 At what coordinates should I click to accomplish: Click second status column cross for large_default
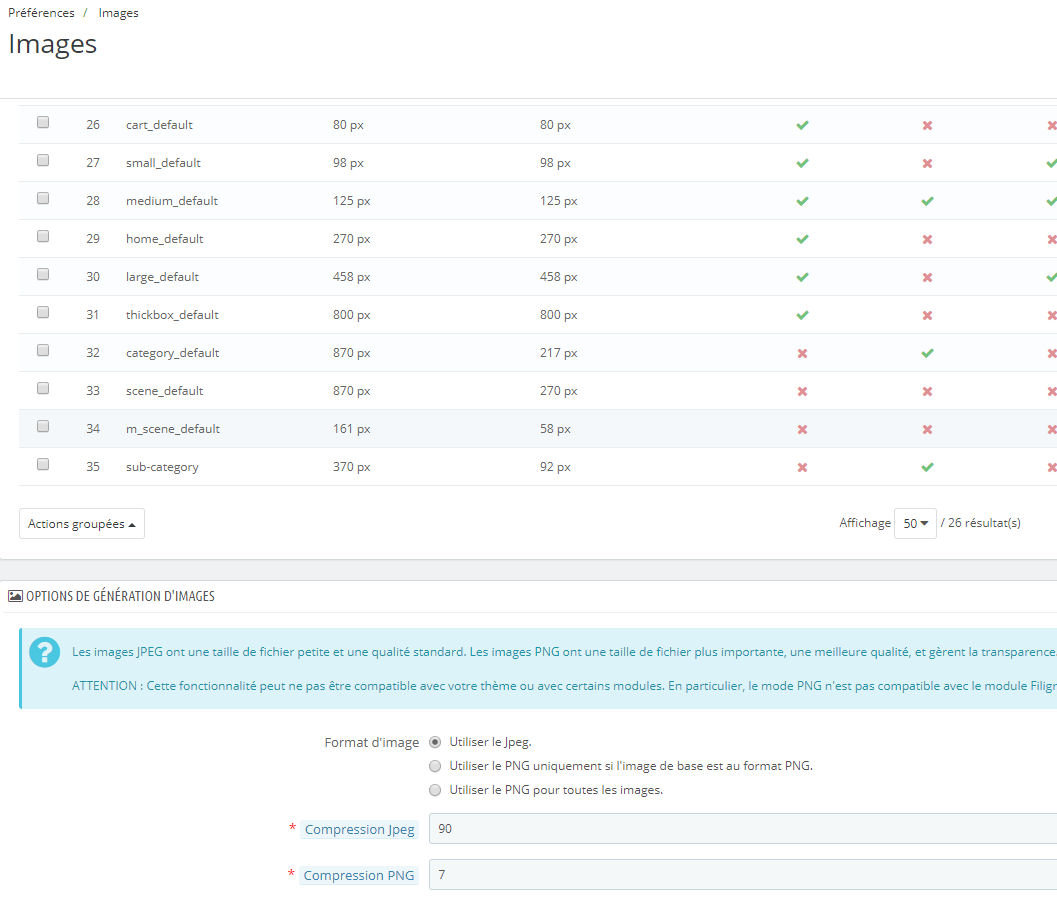tap(928, 277)
